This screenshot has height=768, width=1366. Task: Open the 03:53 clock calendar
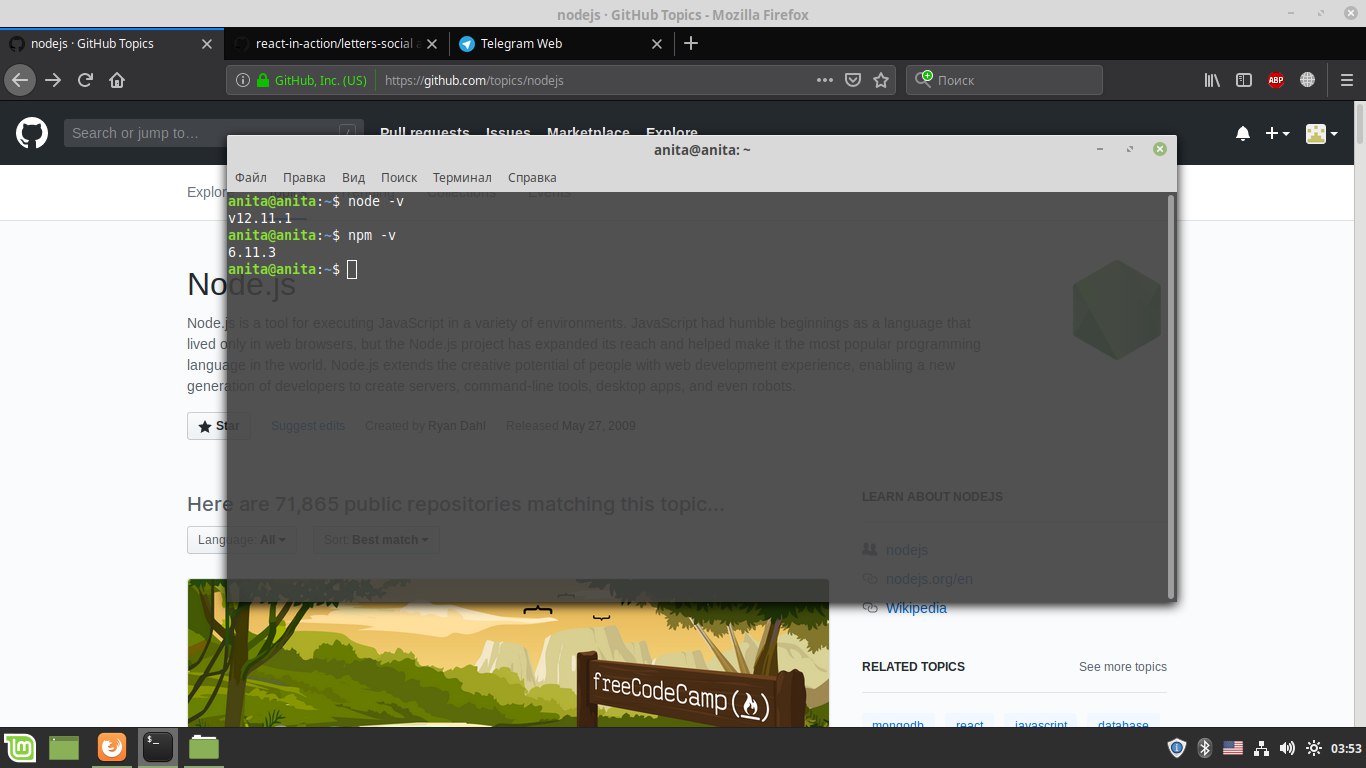click(x=1347, y=748)
